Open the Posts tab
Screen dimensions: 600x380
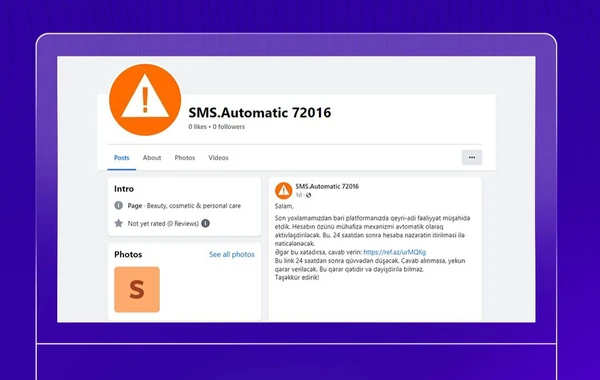[122, 158]
